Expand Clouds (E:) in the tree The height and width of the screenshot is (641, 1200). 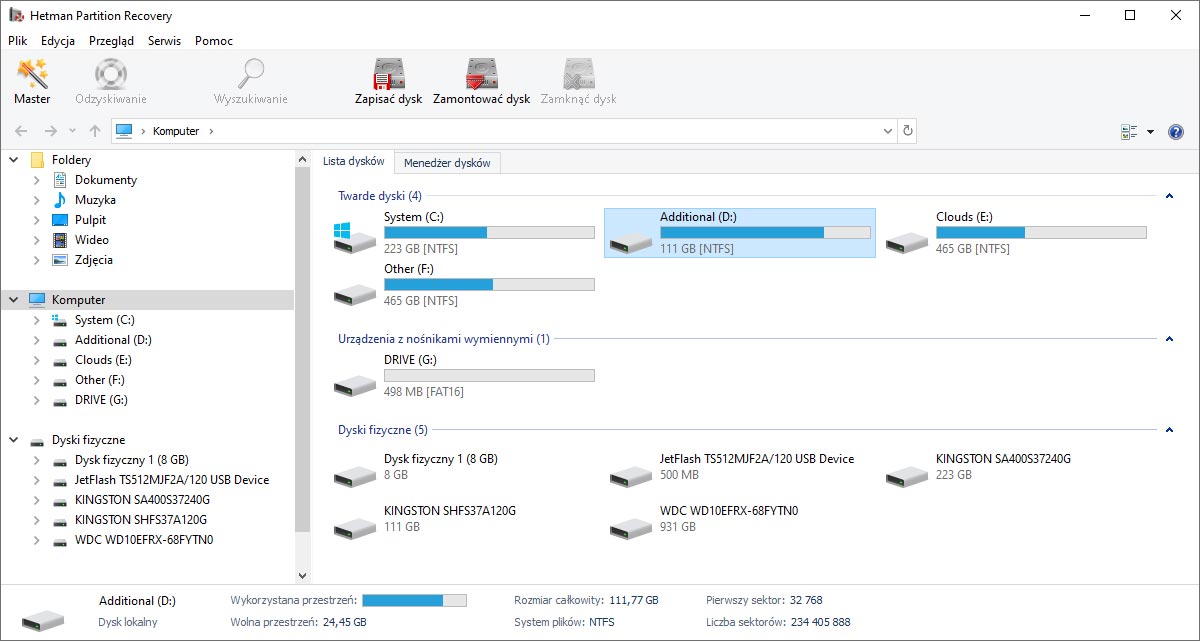click(36, 360)
